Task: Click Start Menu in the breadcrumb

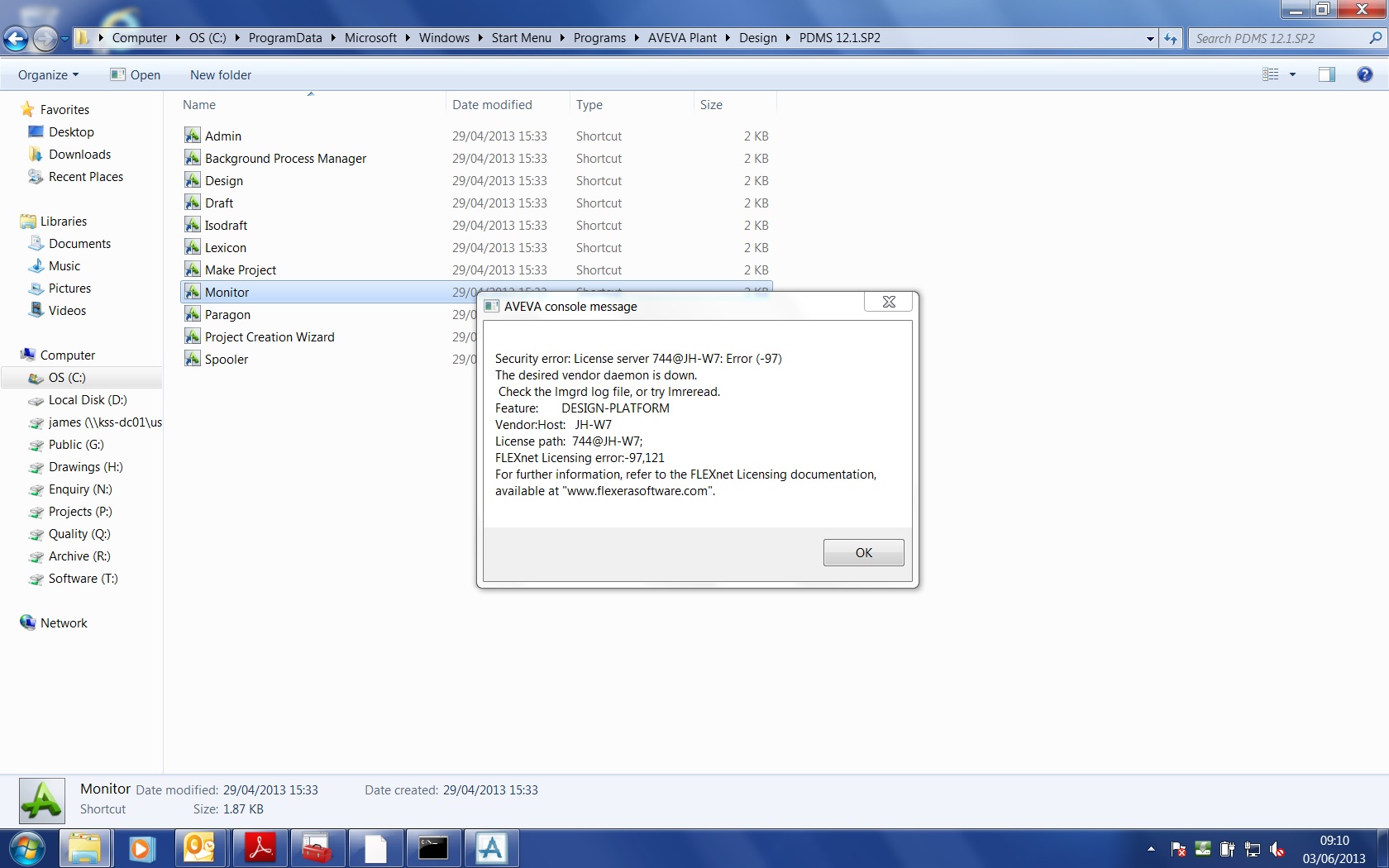Action: pos(521,38)
